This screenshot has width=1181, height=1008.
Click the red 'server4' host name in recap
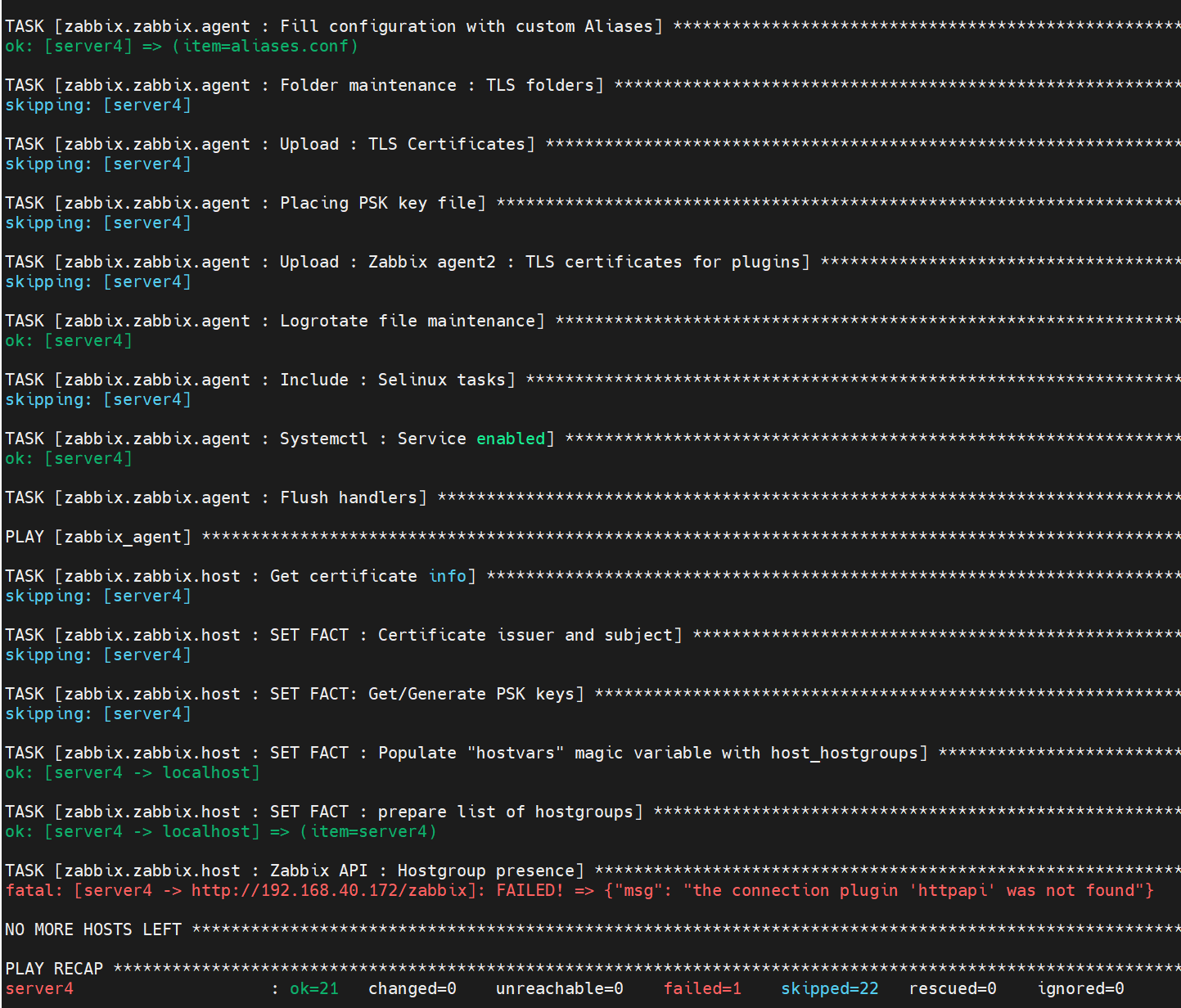click(39, 988)
